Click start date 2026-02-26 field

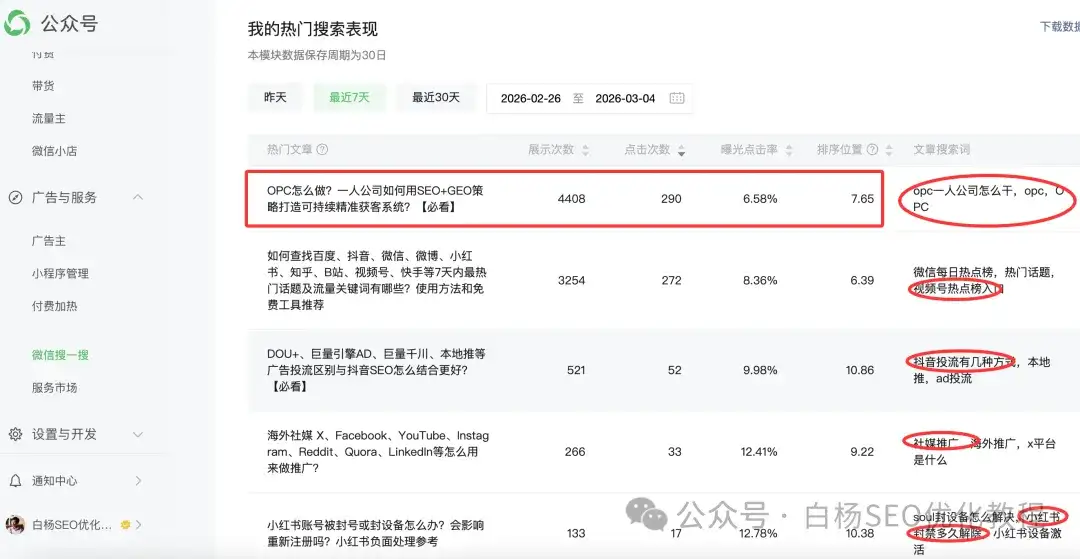pos(530,98)
